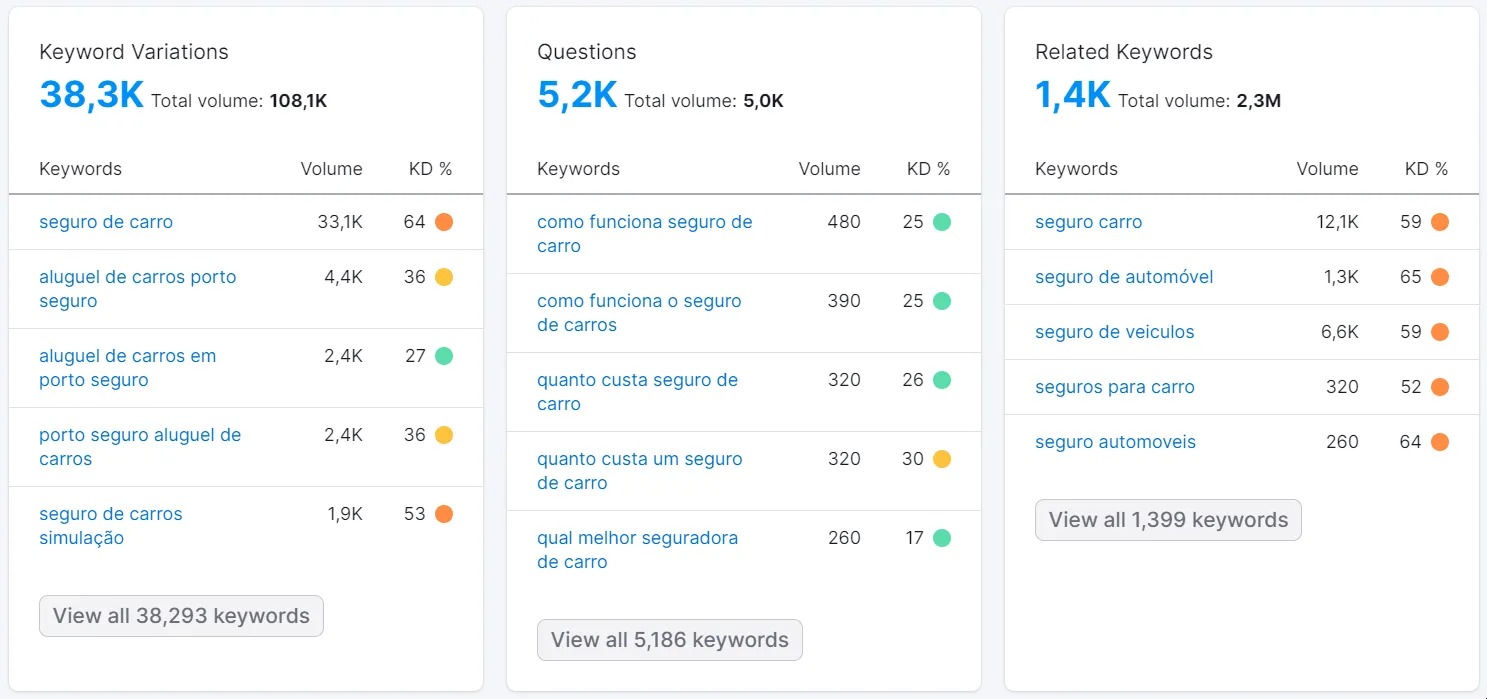1487x699 pixels.
Task: View all 5,186 question keywords
Action: click(x=670, y=640)
